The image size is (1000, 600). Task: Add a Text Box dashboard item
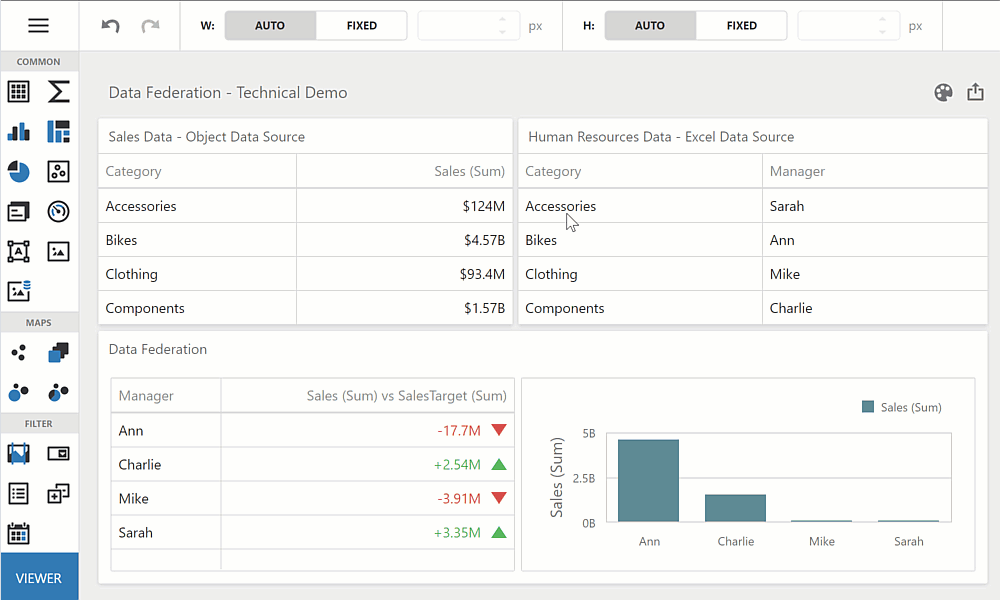tap(18, 251)
